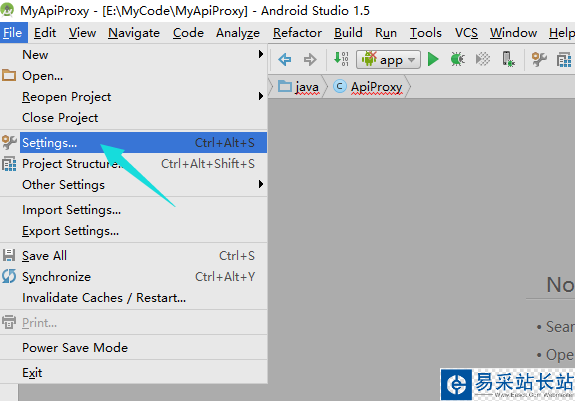The image size is (575, 401).
Task: Select Save All menu entry
Action: [x=133, y=255]
